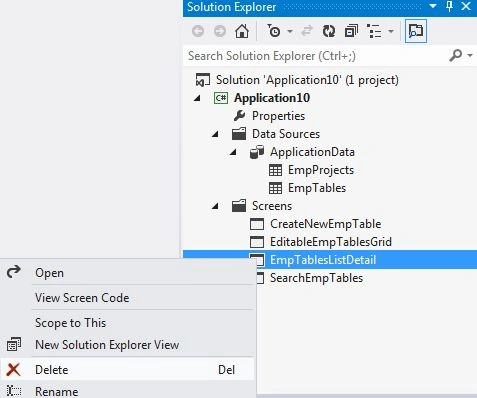The image size is (477, 398).
Task: Open the search options dropdown arrow
Action: [x=470, y=55]
